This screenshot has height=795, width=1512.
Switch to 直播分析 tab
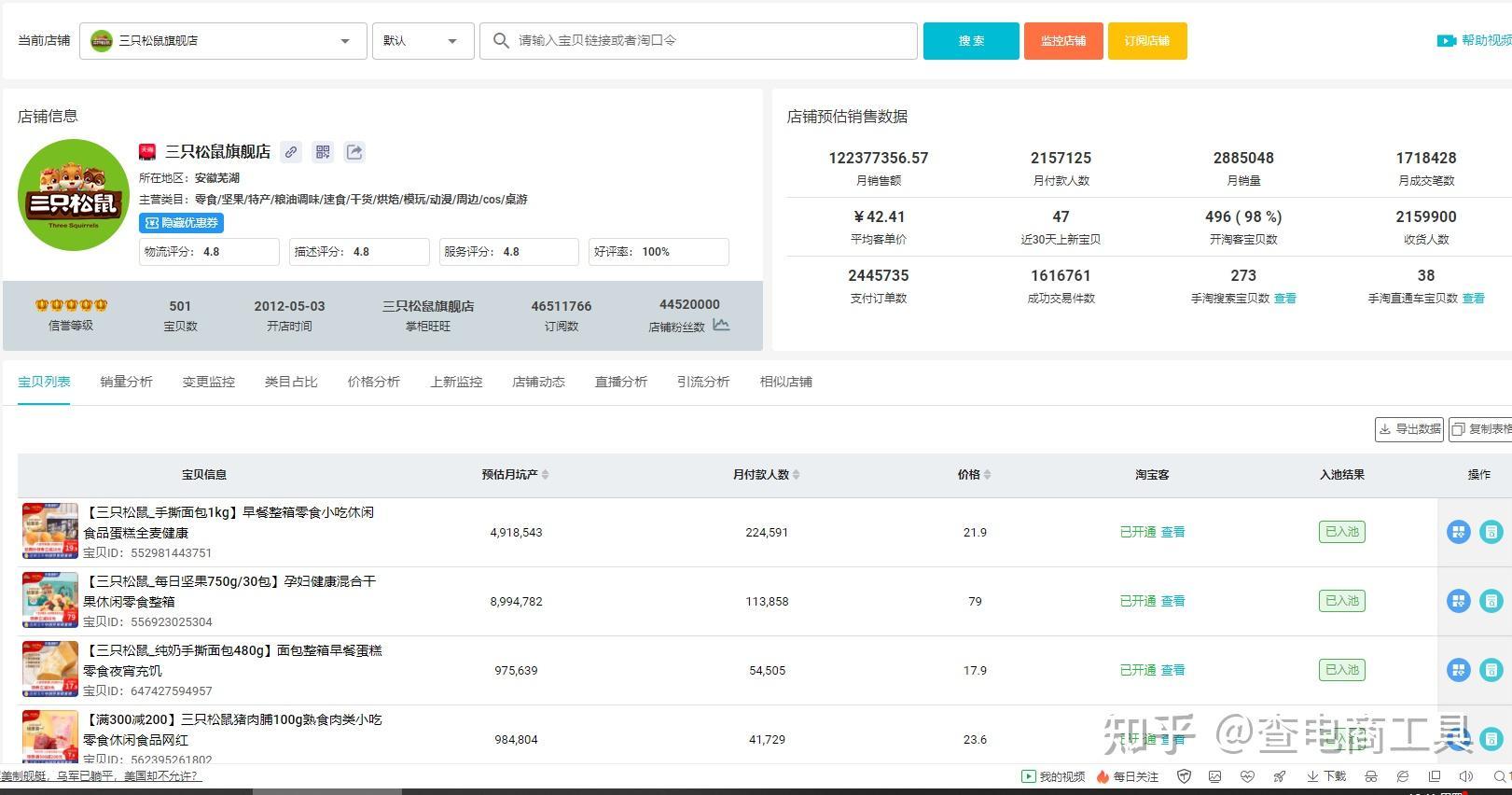[621, 382]
